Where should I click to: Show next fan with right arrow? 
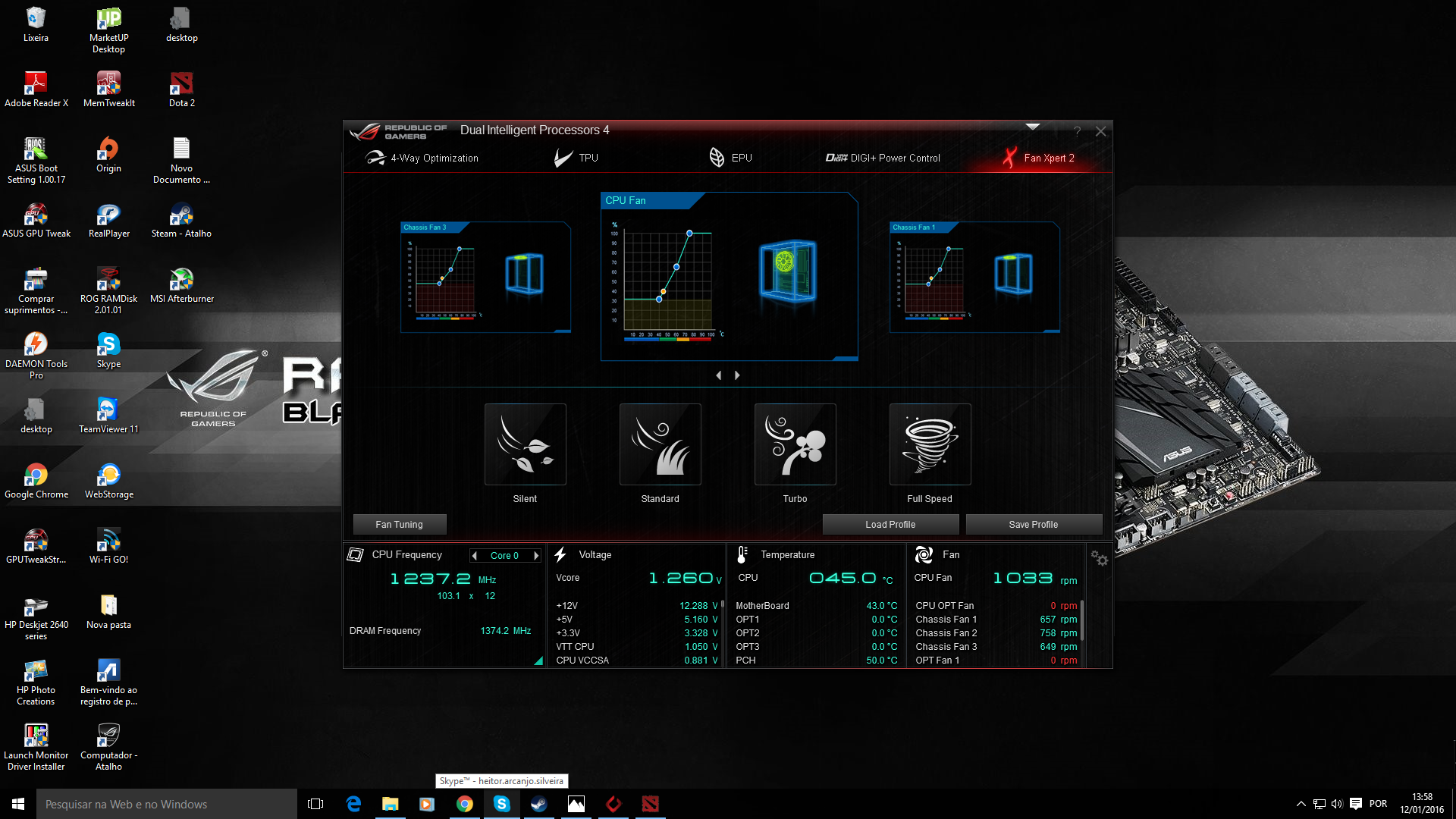click(x=737, y=375)
